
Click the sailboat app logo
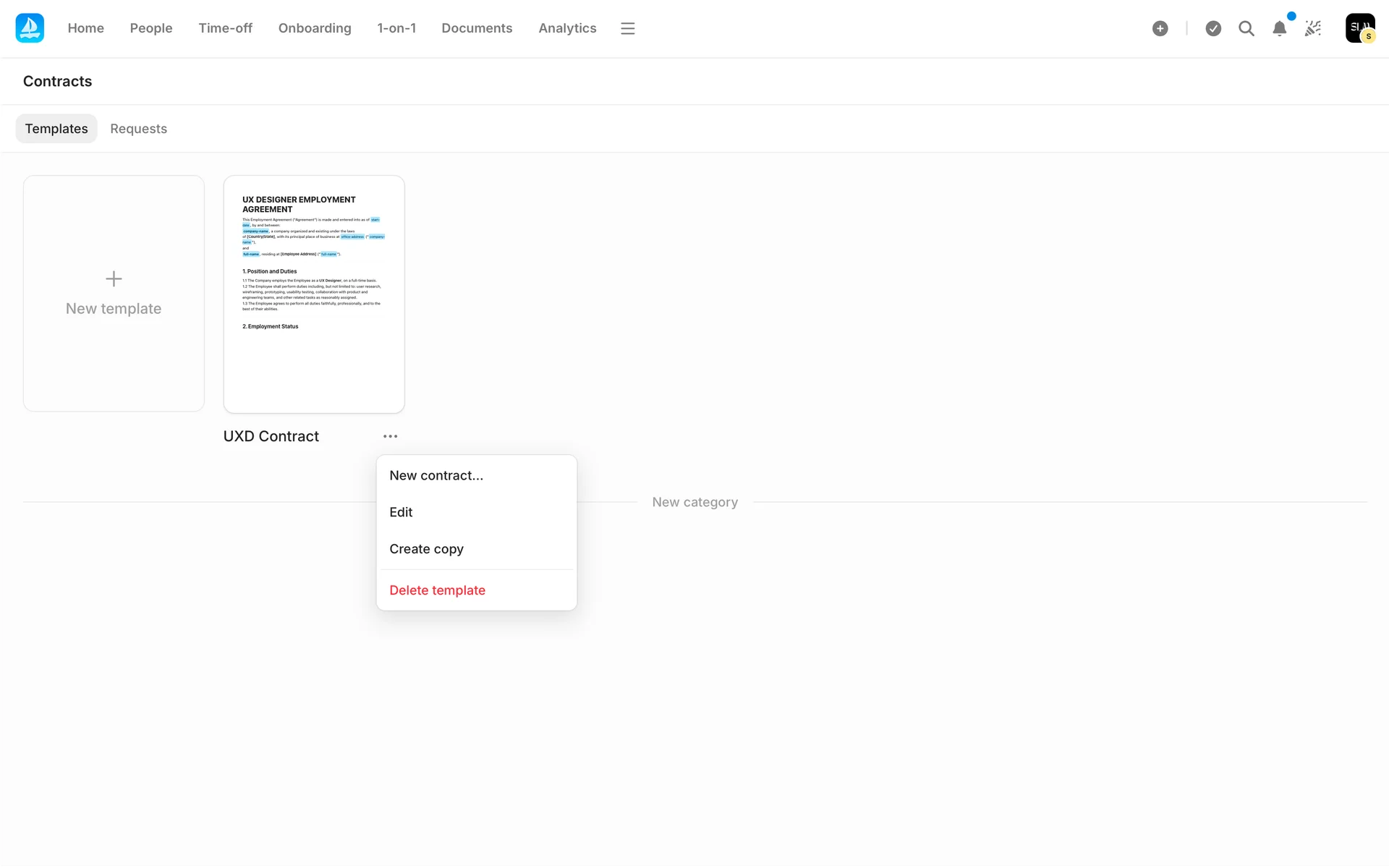[30, 28]
